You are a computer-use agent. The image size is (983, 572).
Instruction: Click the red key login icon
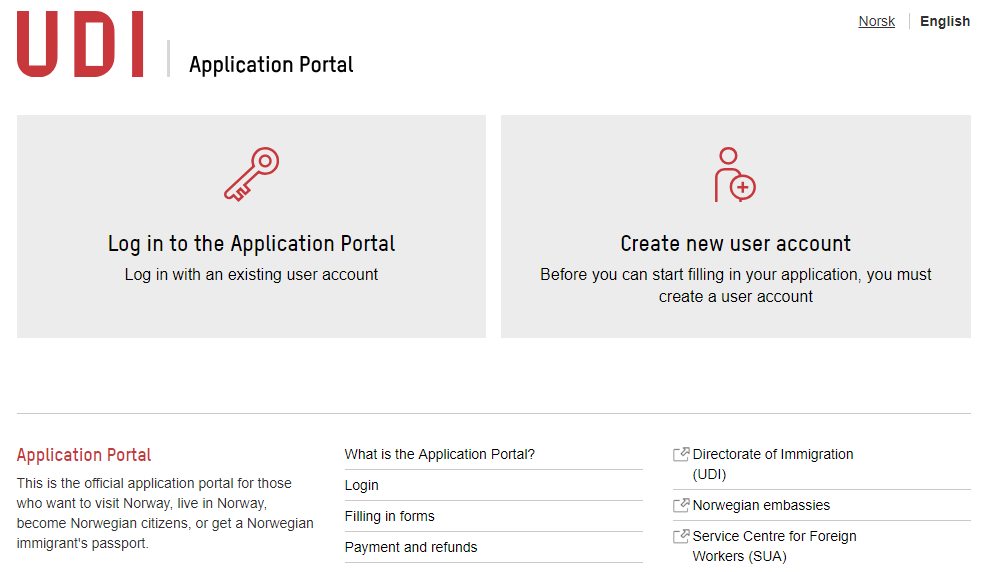pos(251,174)
